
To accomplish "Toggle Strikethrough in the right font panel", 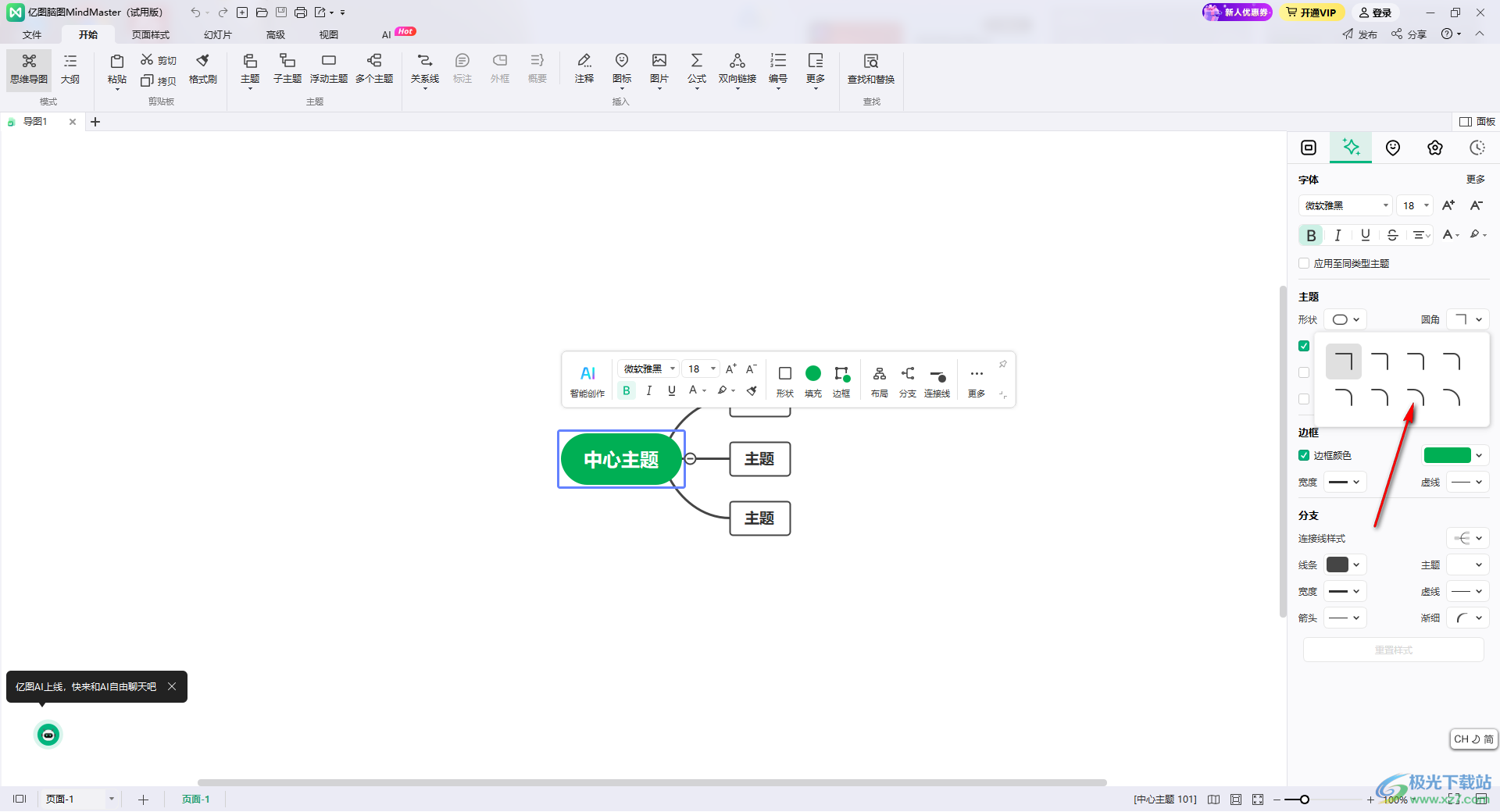I will click(1392, 235).
